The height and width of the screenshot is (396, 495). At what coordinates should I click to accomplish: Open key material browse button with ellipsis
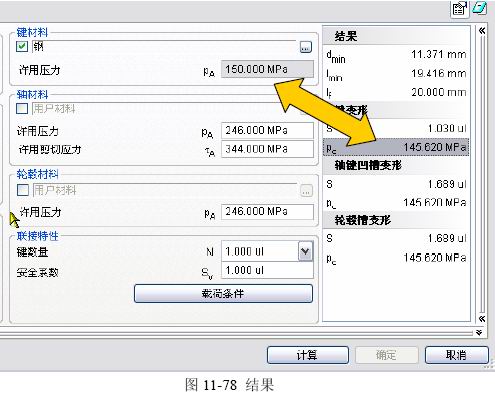click(305, 47)
